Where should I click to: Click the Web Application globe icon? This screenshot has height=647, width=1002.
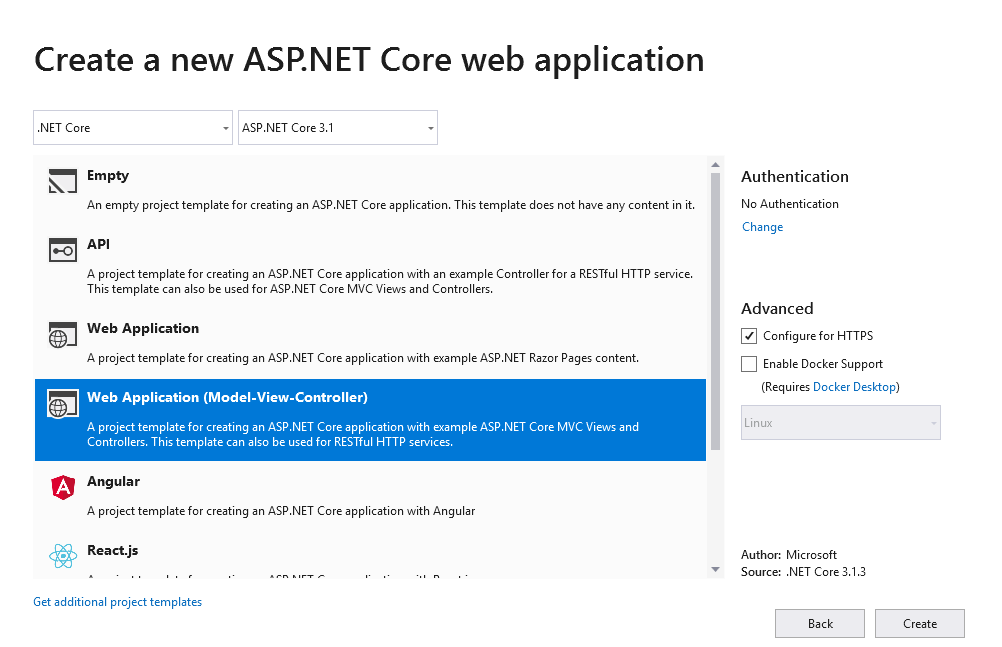point(63,334)
